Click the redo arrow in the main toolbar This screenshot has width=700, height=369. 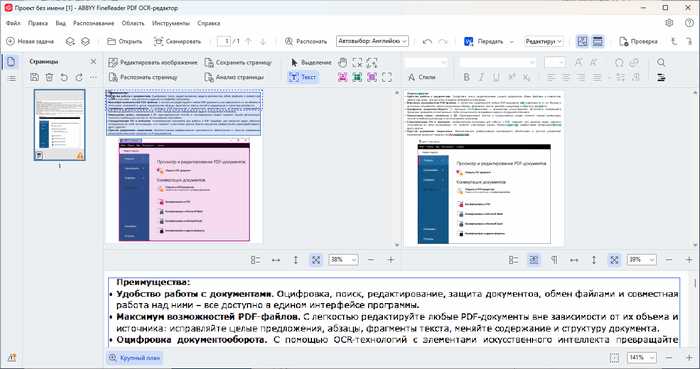coord(443,41)
